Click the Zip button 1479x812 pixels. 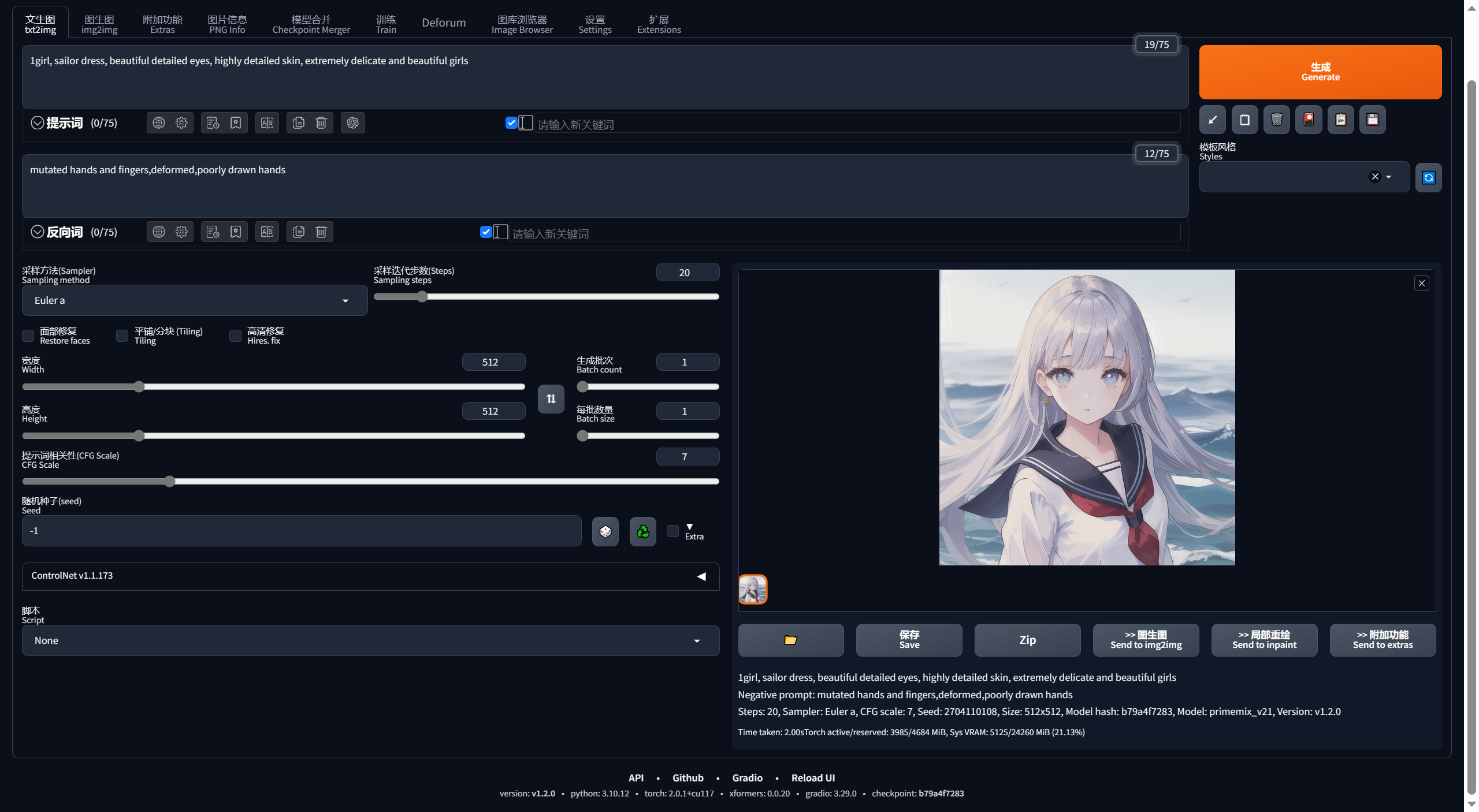pyautogui.click(x=1027, y=640)
